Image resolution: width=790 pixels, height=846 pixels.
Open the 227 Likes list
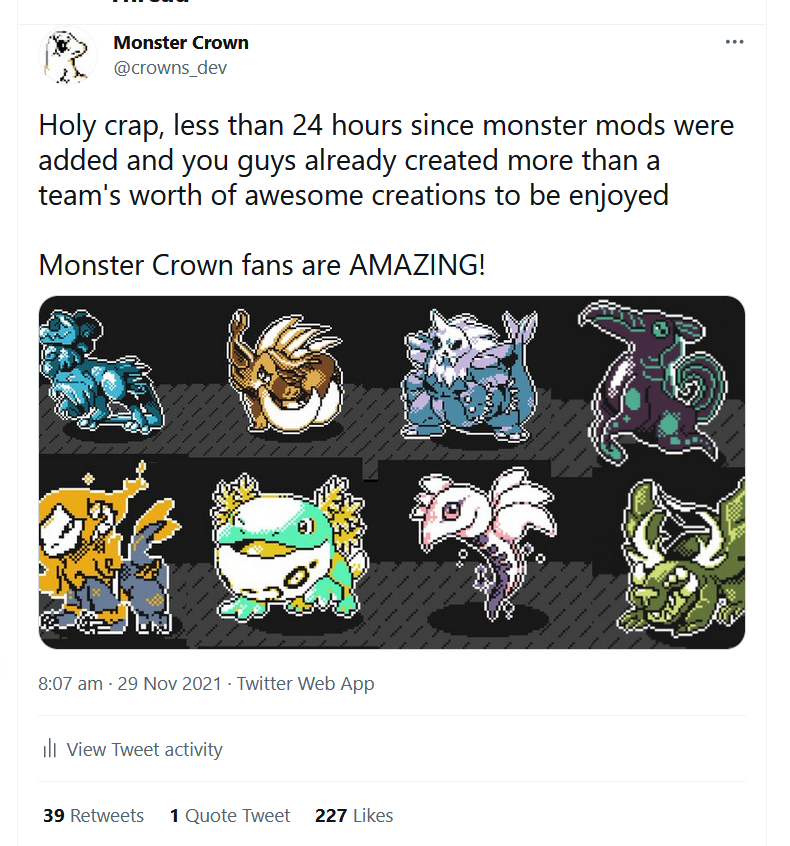coord(353,815)
